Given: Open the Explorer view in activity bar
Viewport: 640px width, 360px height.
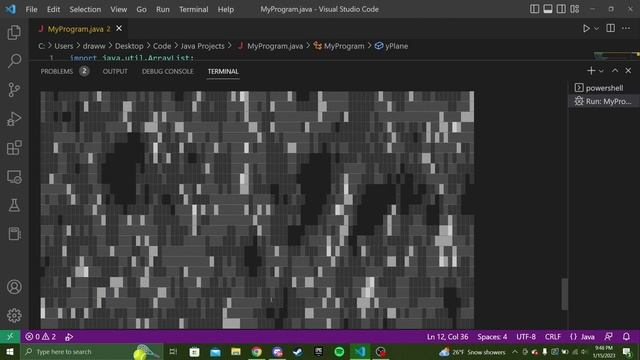Looking at the screenshot, I should click(x=14, y=32).
